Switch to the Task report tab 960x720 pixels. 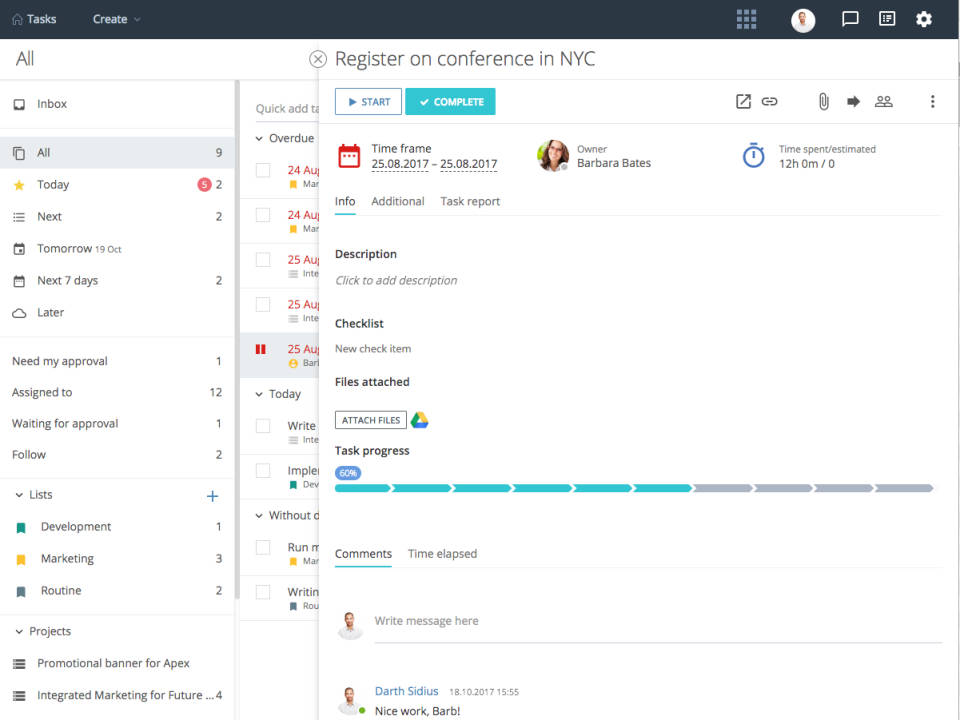pyautogui.click(x=470, y=201)
